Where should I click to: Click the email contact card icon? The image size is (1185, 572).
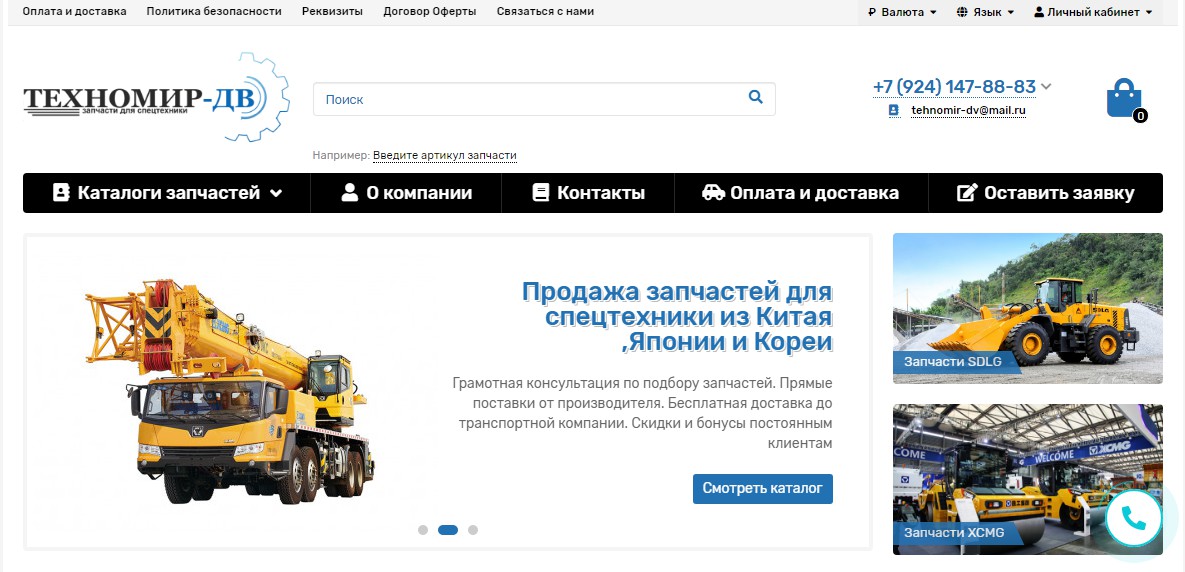pyautogui.click(x=894, y=110)
